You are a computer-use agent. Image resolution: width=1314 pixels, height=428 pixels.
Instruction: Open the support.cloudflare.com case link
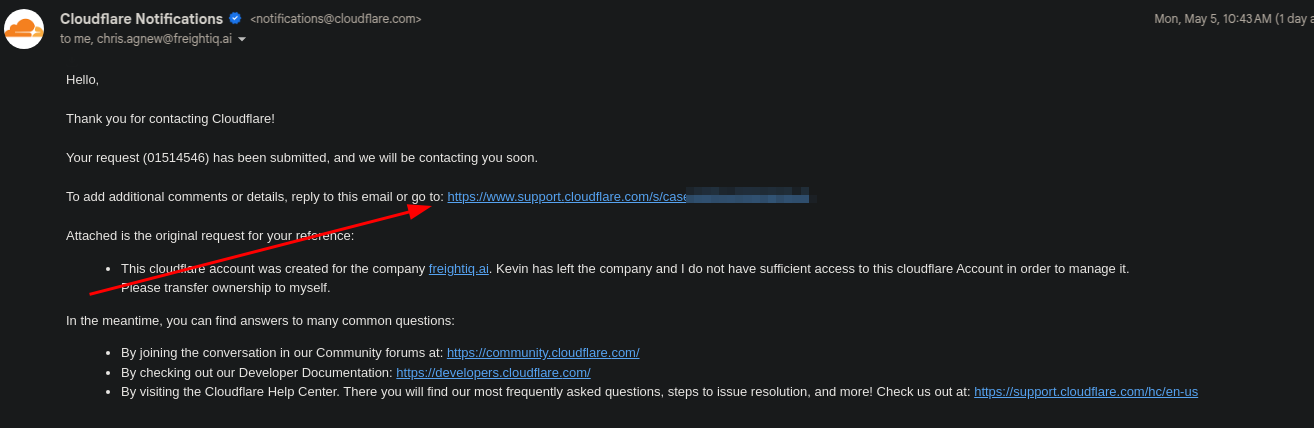tap(567, 197)
